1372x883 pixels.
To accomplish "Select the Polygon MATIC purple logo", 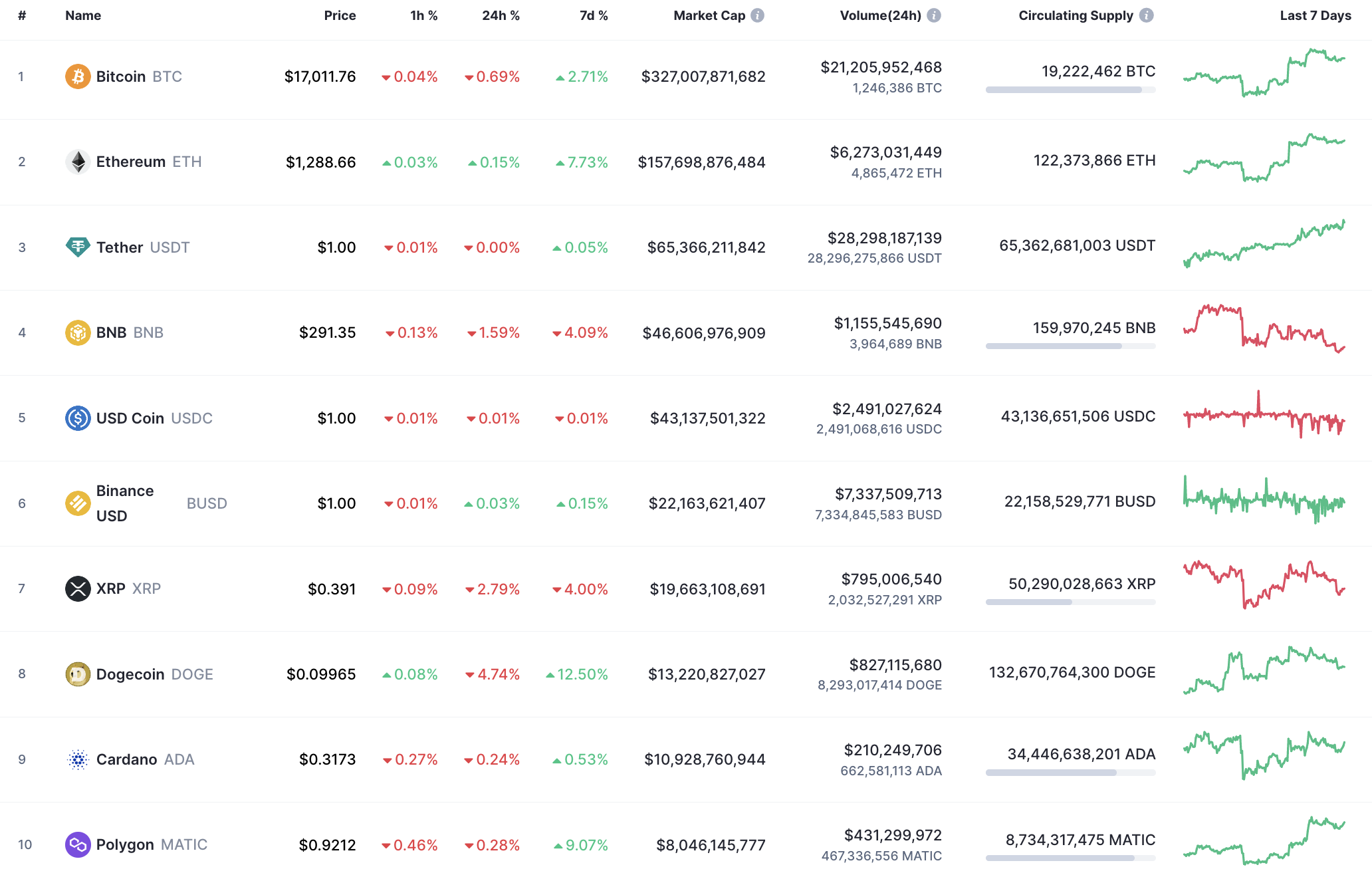I will (x=78, y=844).
